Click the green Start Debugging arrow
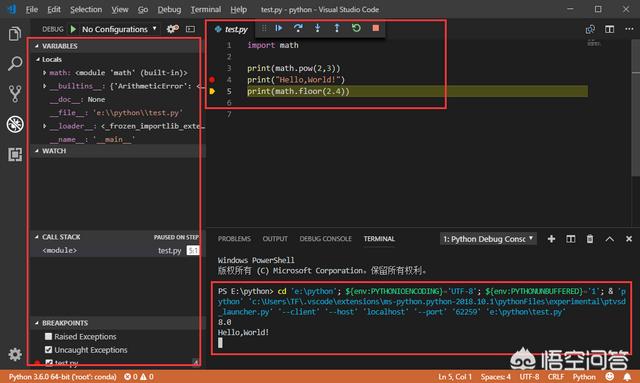Viewport: 640px width, 383px height. [73, 29]
